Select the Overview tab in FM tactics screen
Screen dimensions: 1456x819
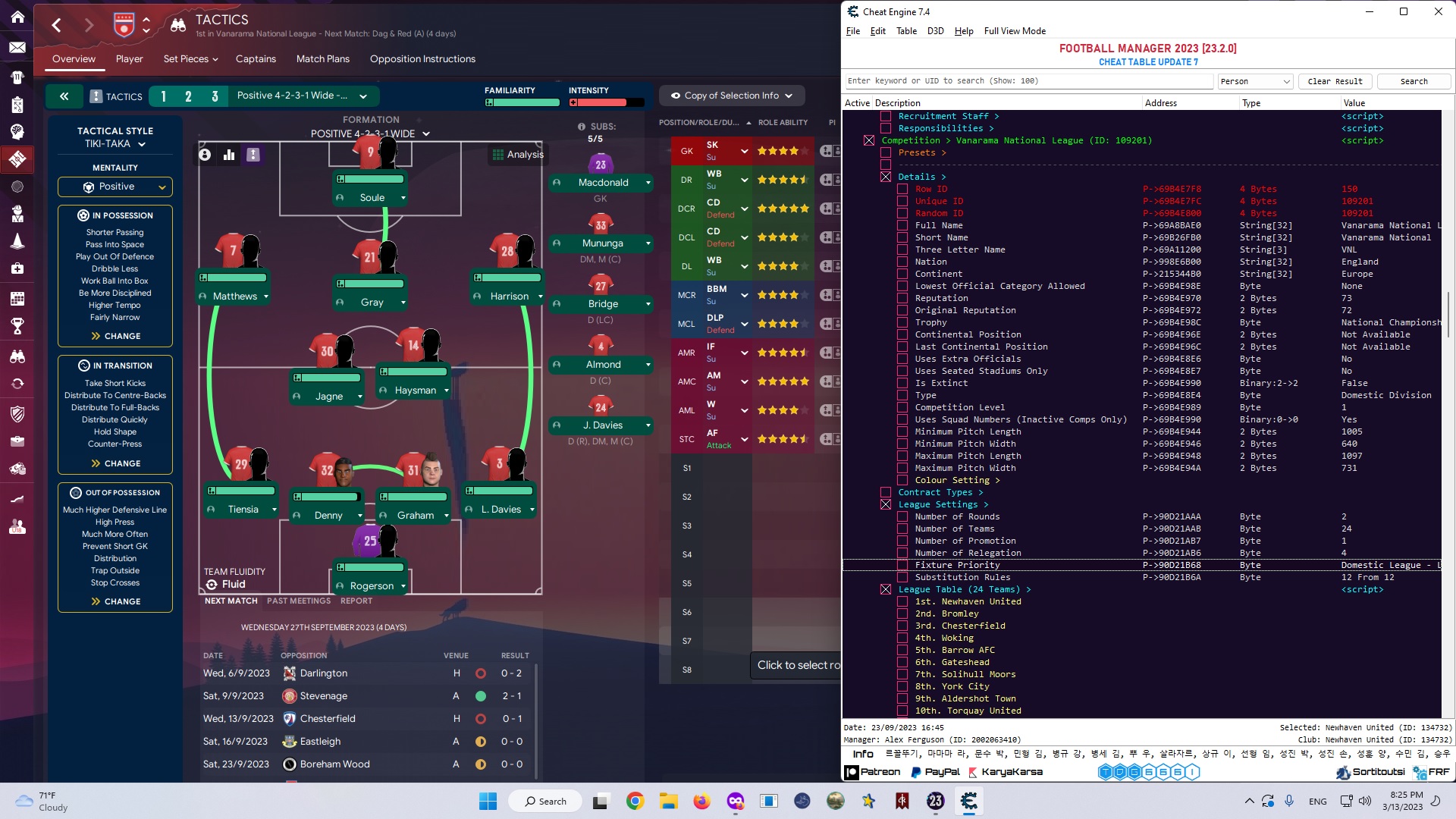(x=74, y=58)
